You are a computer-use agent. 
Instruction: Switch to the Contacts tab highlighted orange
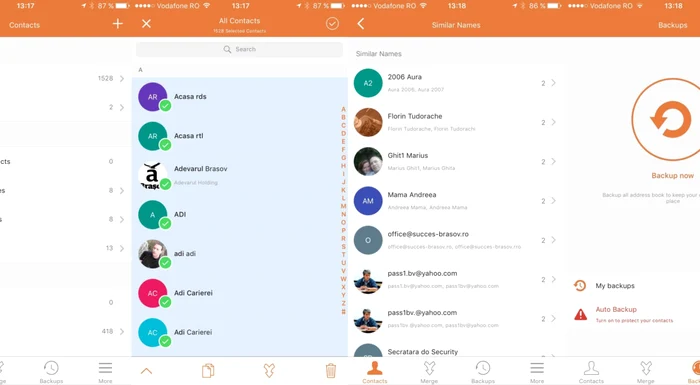pos(375,372)
